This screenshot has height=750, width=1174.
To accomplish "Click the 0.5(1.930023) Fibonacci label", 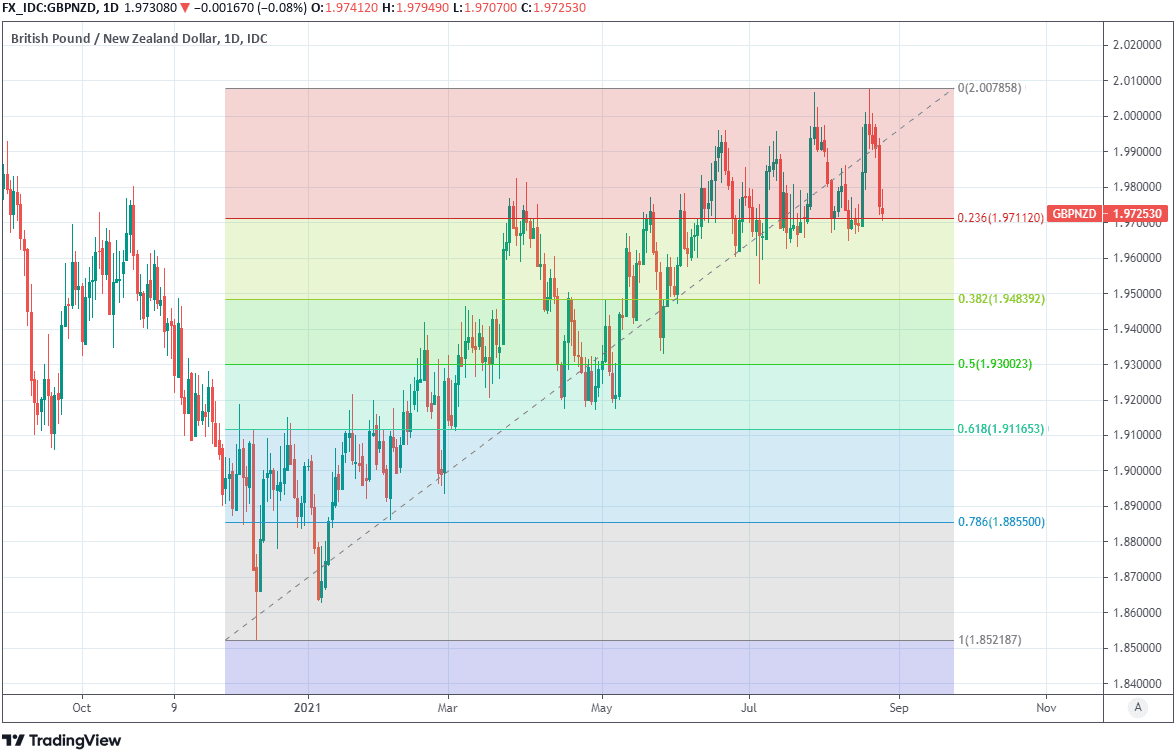I will [994, 364].
